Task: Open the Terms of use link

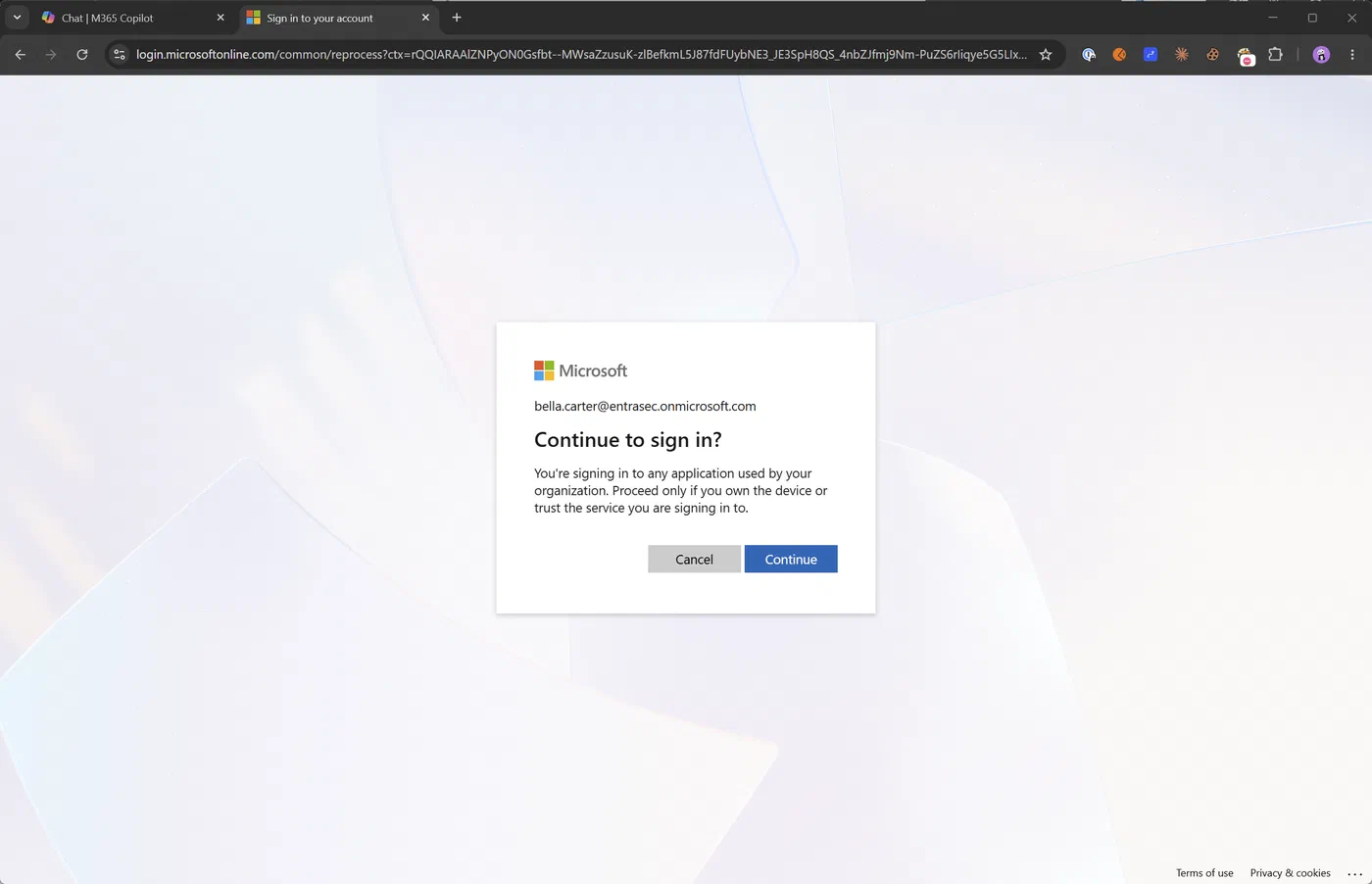Action: click(1204, 872)
